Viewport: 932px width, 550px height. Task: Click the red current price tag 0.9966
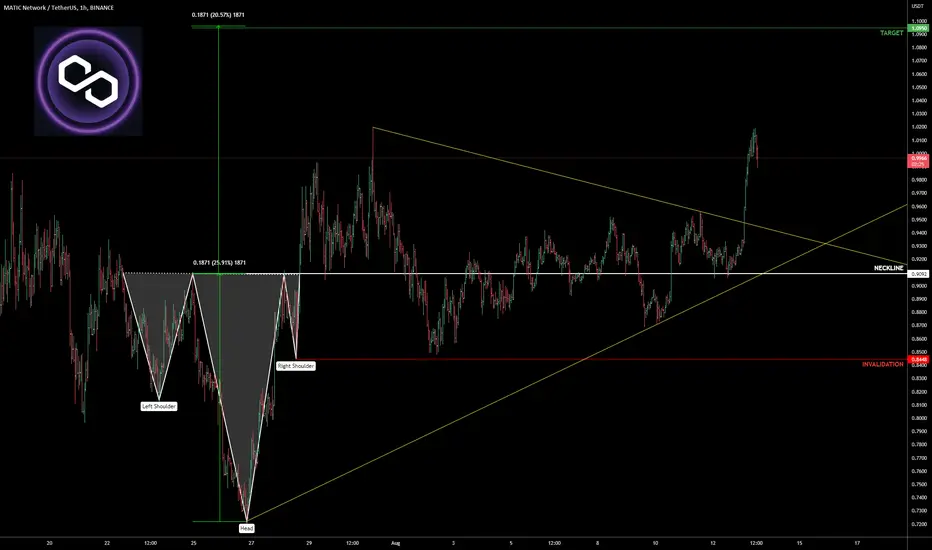coord(919,161)
